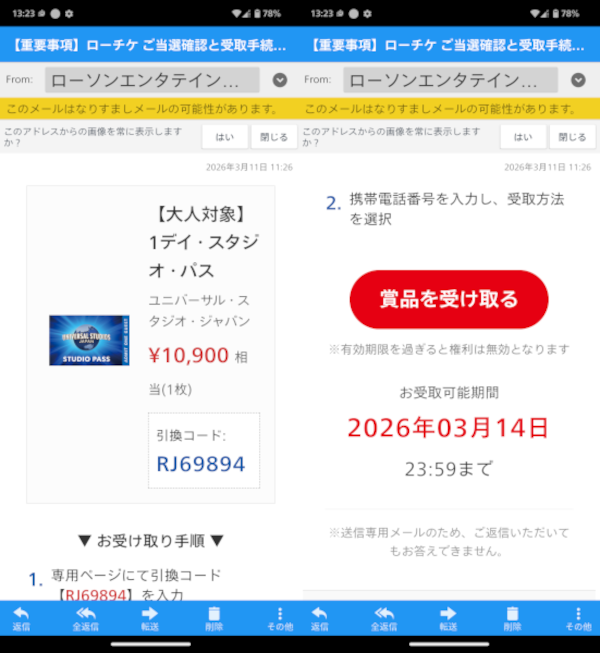This screenshot has width=600, height=653.
Task: Expand sender details chevron on left screen
Action: pos(280,80)
